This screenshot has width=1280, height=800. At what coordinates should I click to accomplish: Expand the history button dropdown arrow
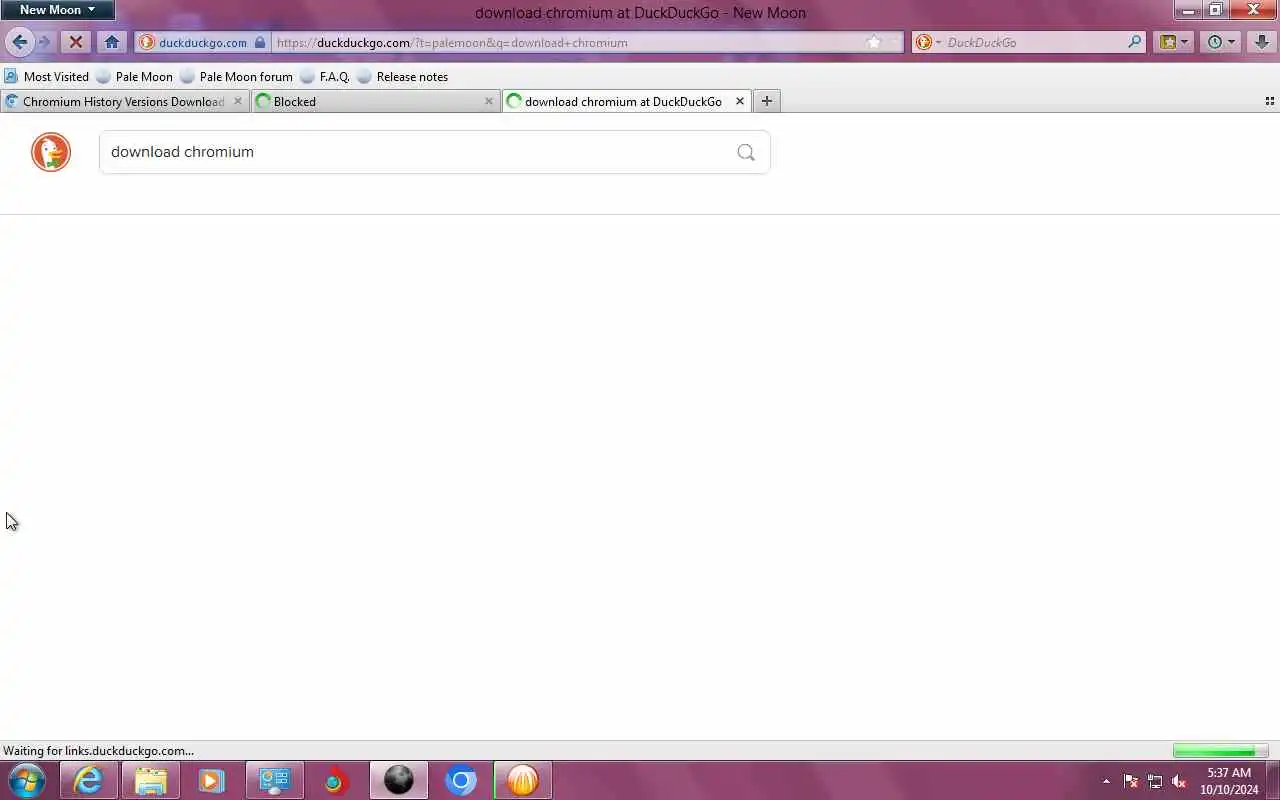pos(1232,42)
